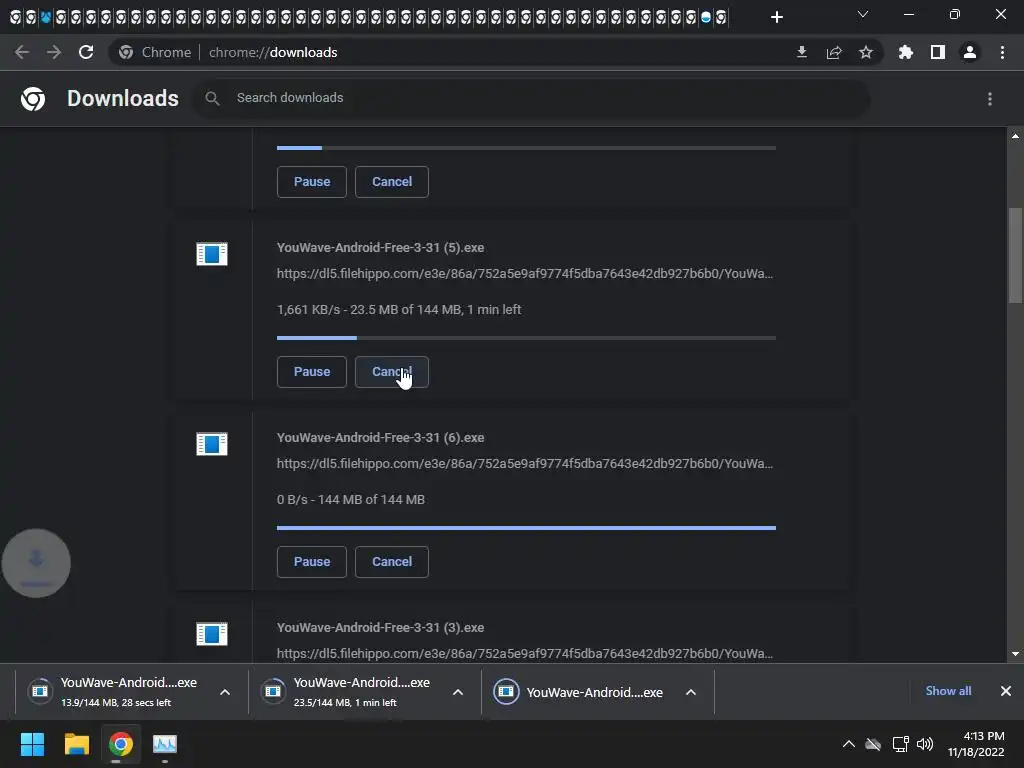Pause YouWave-Android-Free-3-31 (5).exe download
Viewport: 1024px width, 768px height.
[312, 372]
